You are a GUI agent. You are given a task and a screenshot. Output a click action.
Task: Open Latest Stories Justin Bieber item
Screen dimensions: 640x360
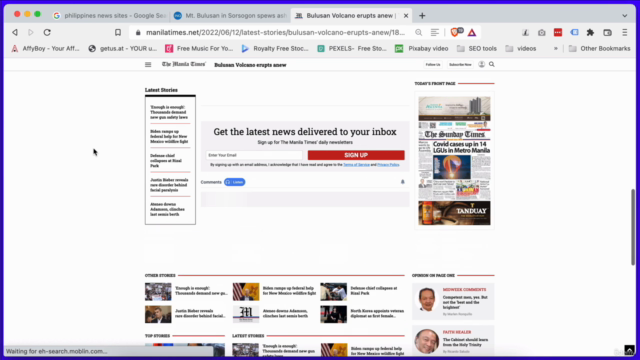pyautogui.click(x=169, y=185)
